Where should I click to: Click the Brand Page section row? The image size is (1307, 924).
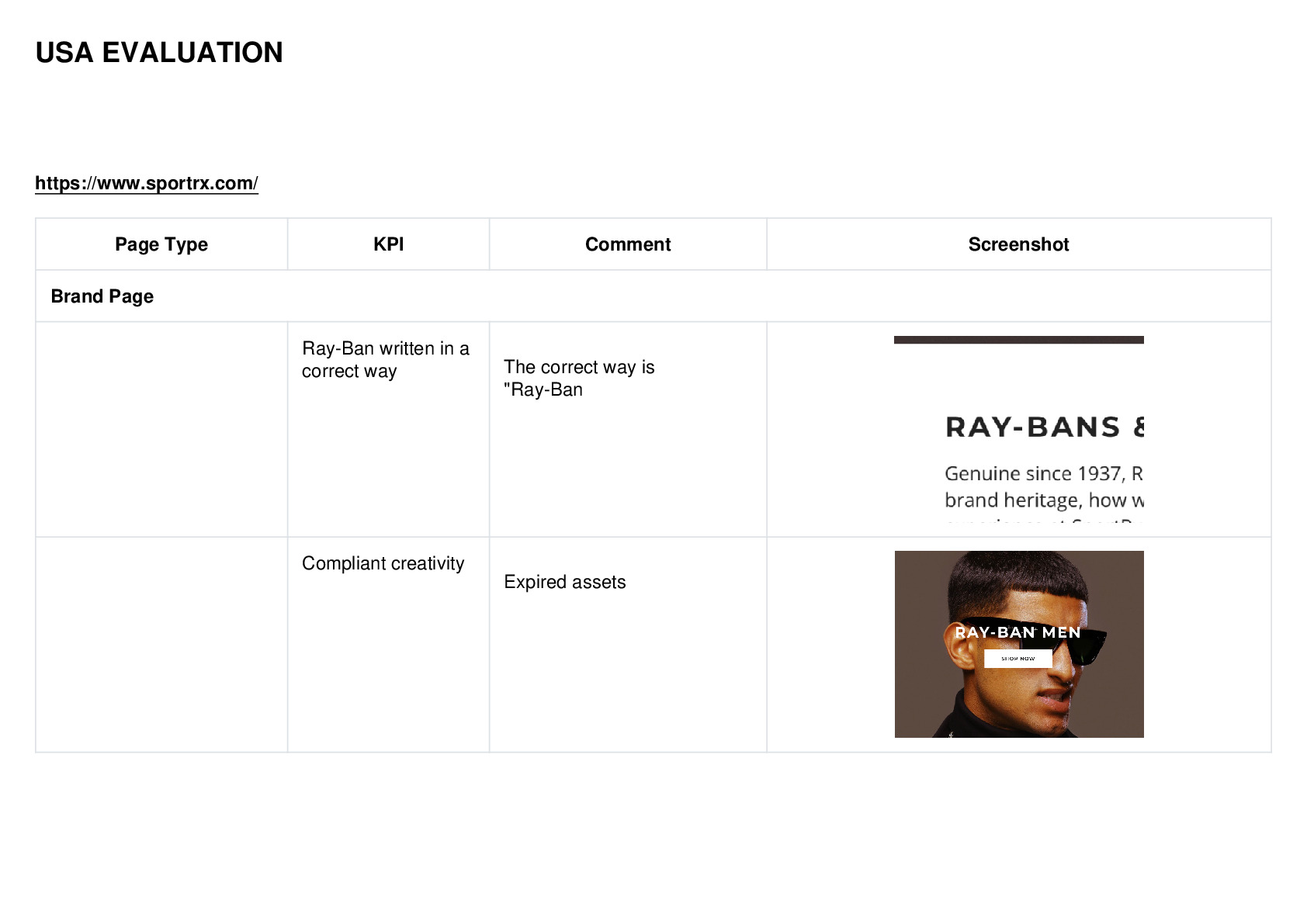click(653, 296)
